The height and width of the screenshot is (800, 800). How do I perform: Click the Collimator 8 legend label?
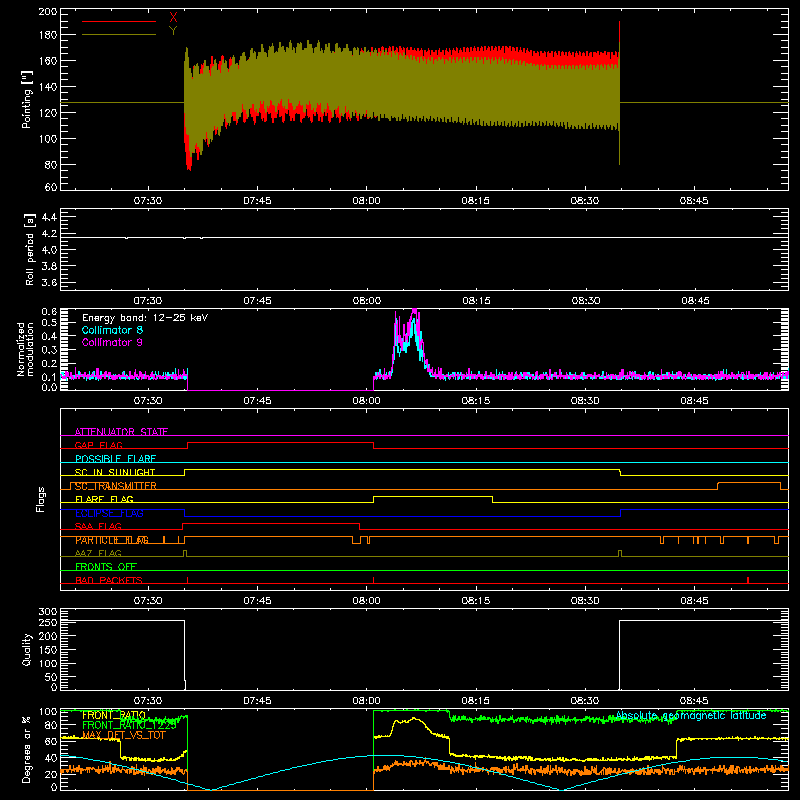coord(112,330)
